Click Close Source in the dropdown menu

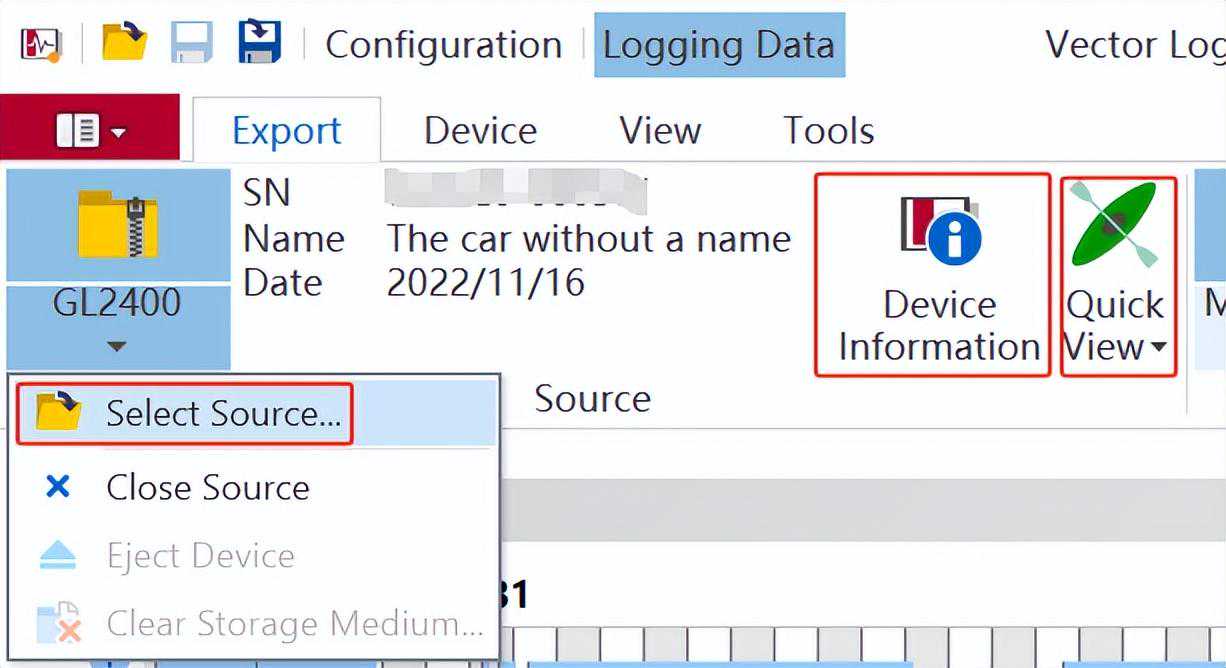(x=207, y=487)
